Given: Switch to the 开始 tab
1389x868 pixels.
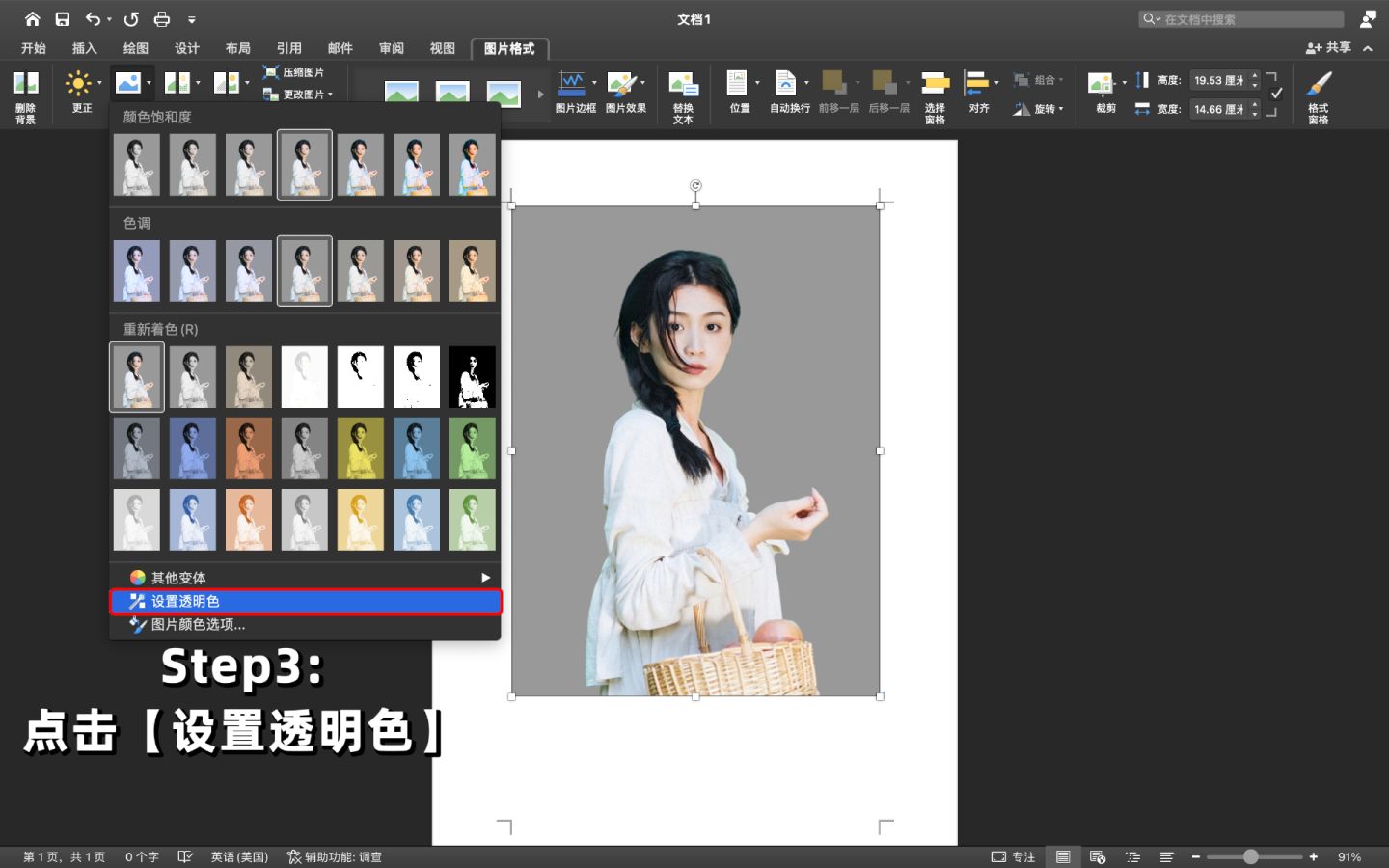Looking at the screenshot, I should pyautogui.click(x=34, y=48).
